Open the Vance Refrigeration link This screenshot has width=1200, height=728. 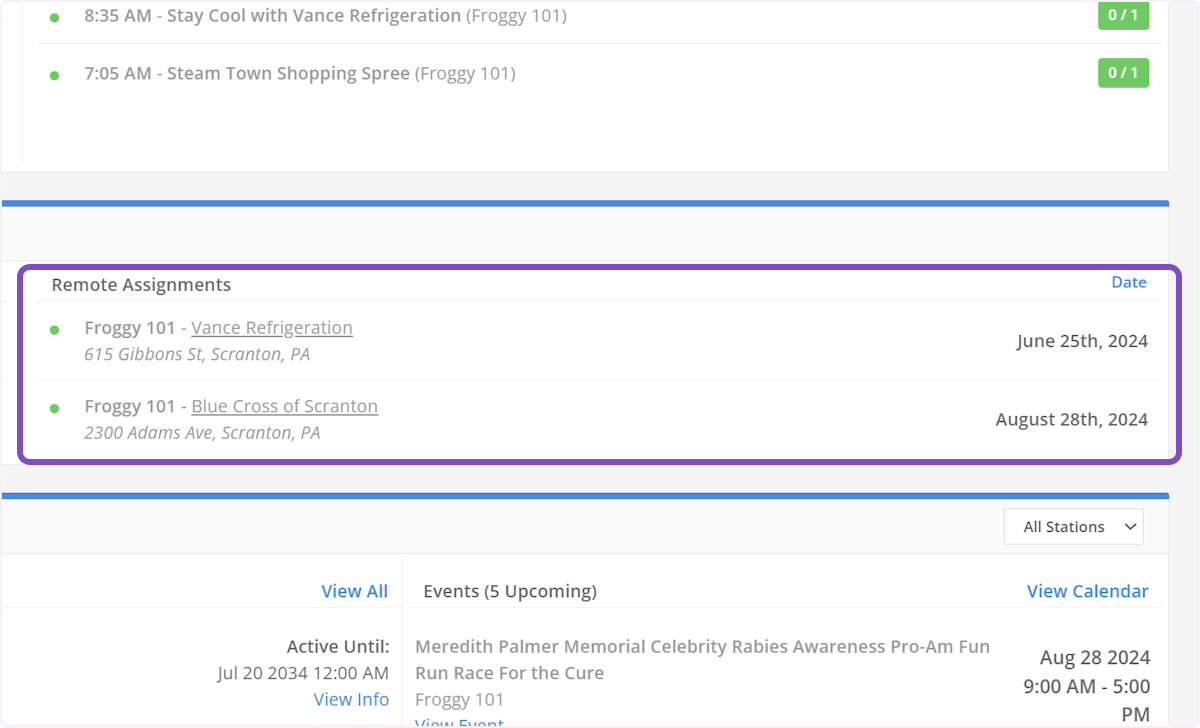pos(272,328)
